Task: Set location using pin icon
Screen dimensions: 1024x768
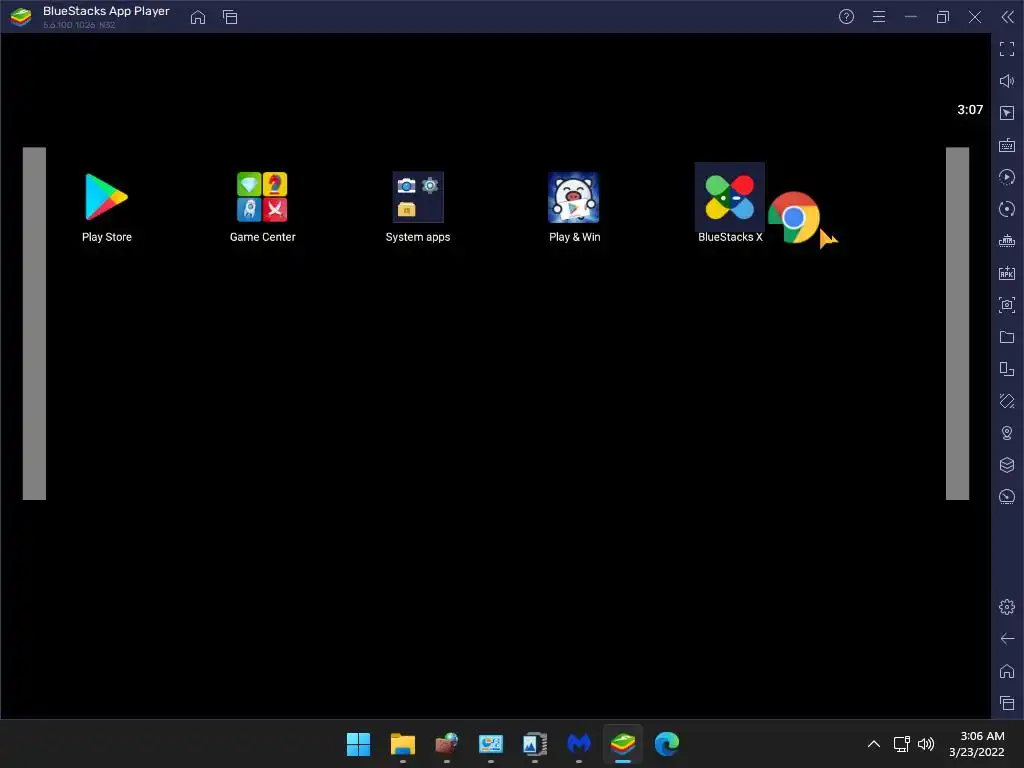Action: coord(1007,433)
